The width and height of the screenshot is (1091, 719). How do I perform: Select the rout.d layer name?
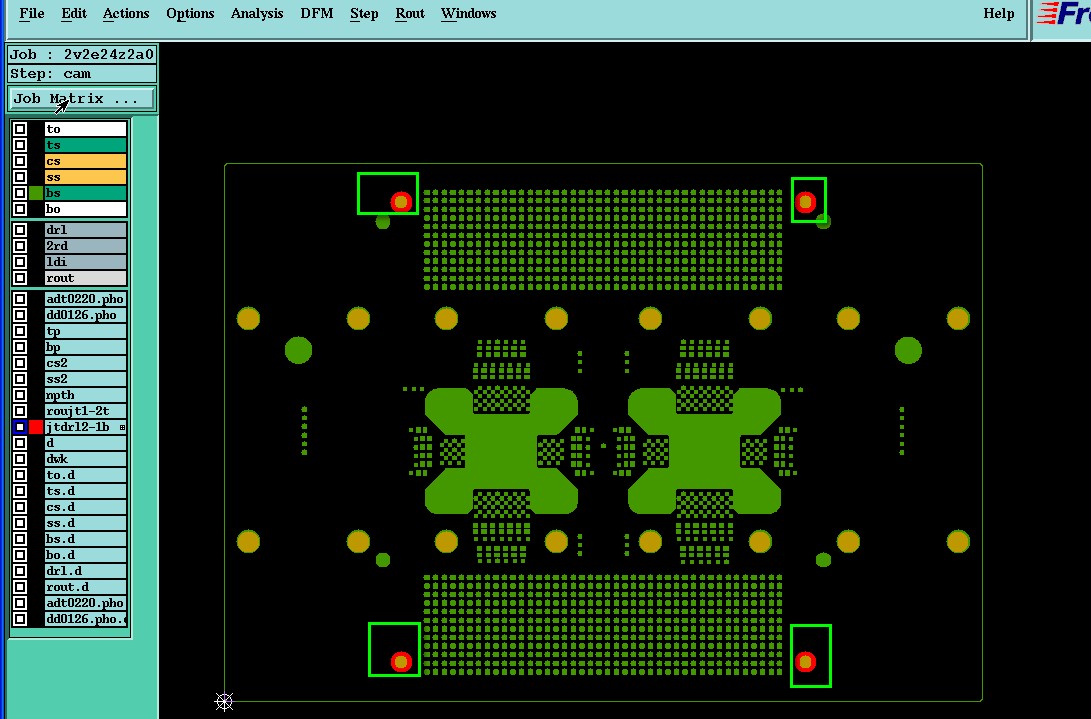86,587
